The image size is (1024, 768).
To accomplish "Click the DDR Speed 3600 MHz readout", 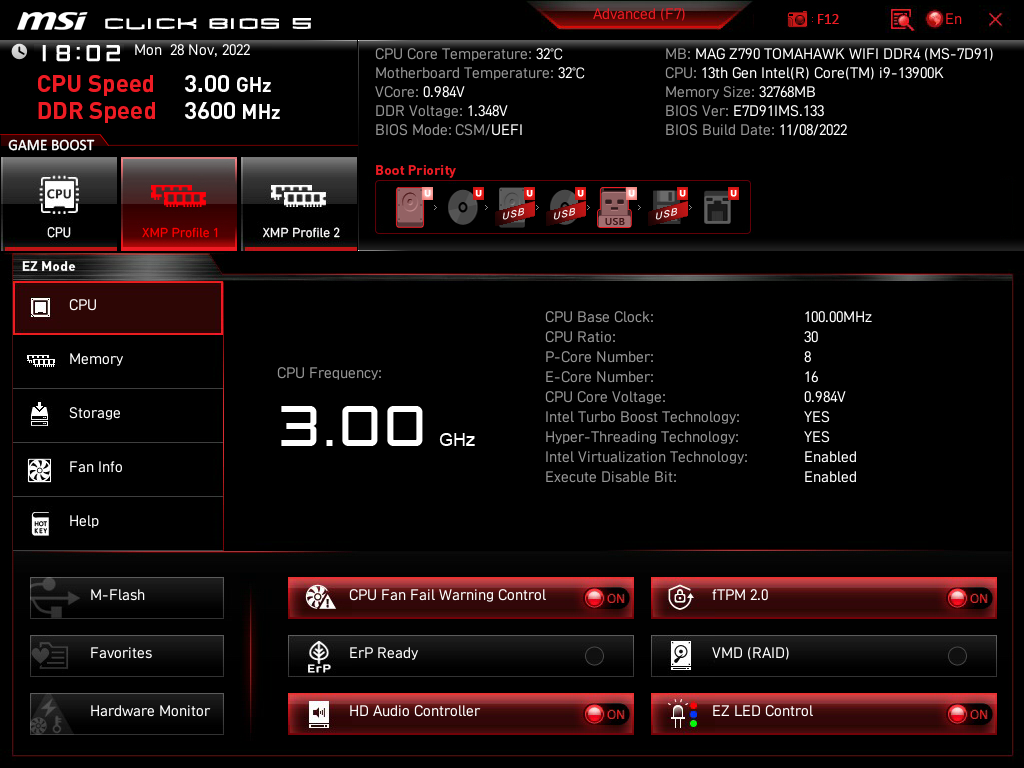I will (159, 111).
